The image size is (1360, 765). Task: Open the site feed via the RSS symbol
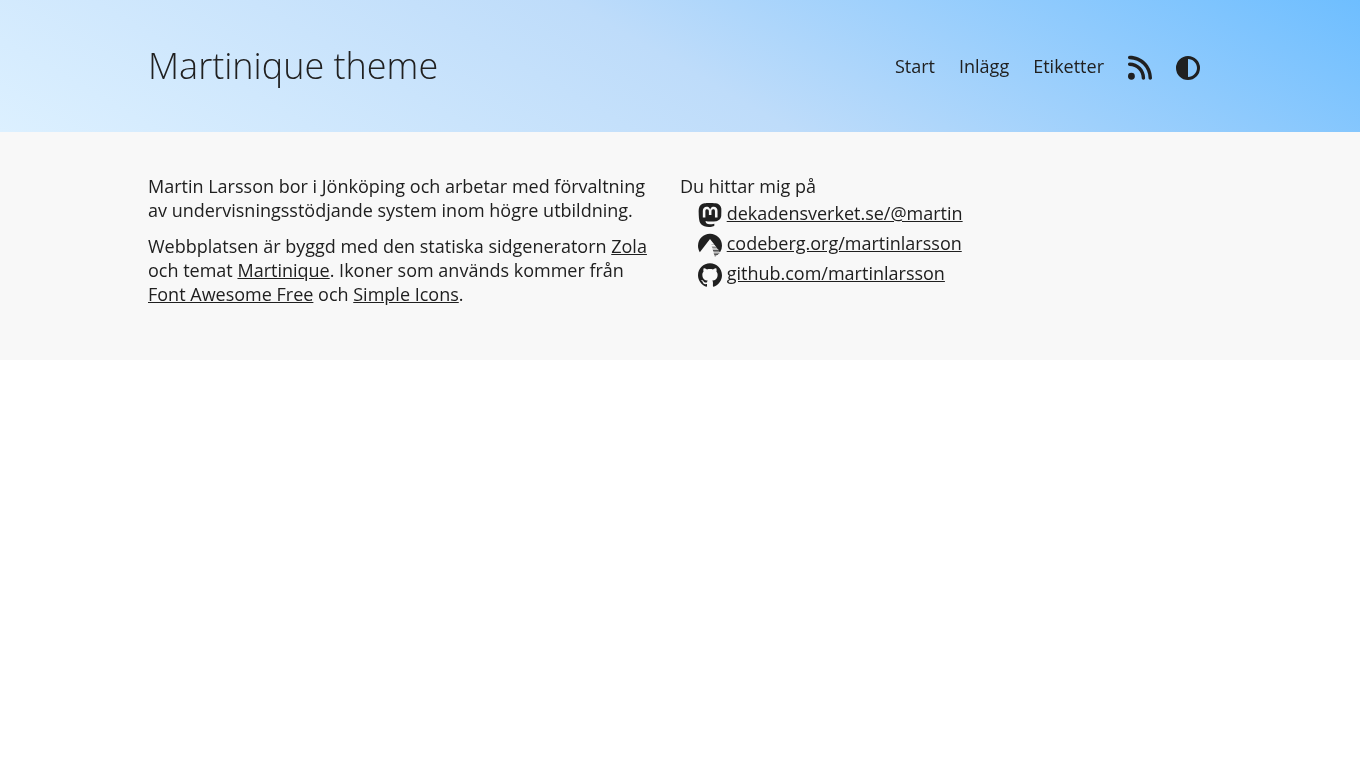coord(1140,67)
